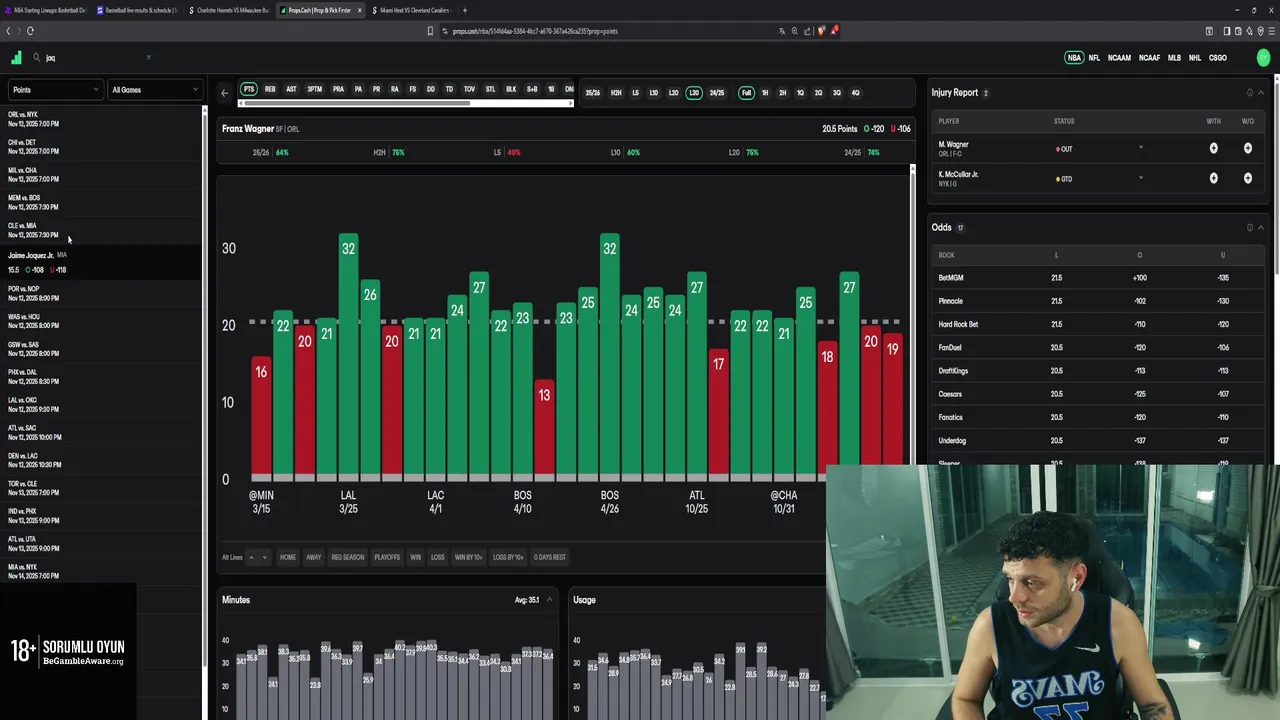Open the All Games dropdown

(x=155, y=90)
